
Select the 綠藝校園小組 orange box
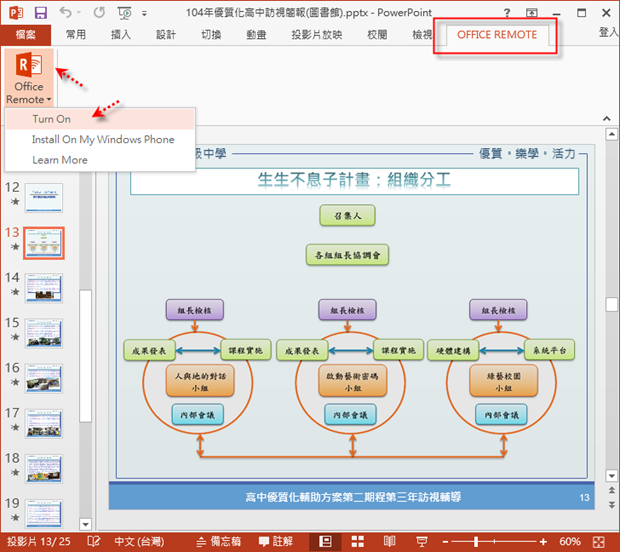503,381
